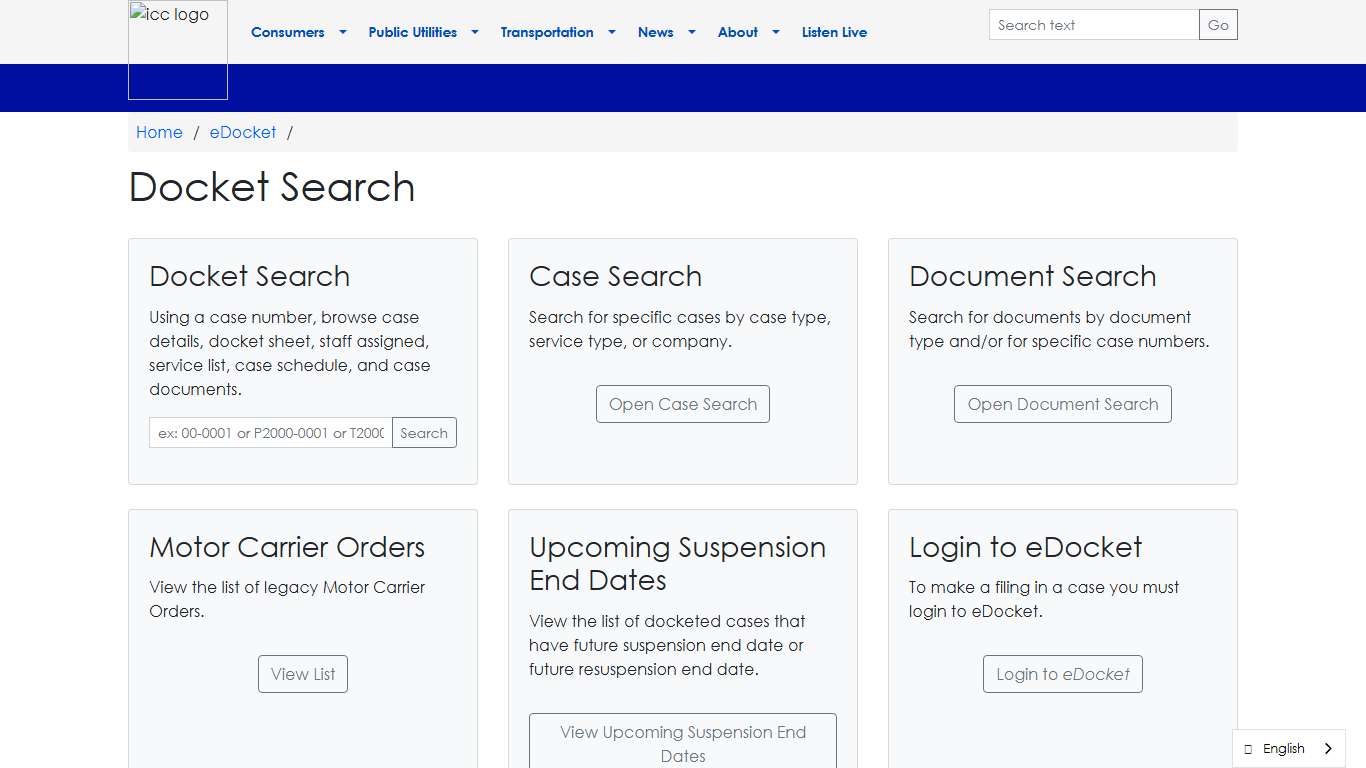Click the Go search button

coord(1218,24)
